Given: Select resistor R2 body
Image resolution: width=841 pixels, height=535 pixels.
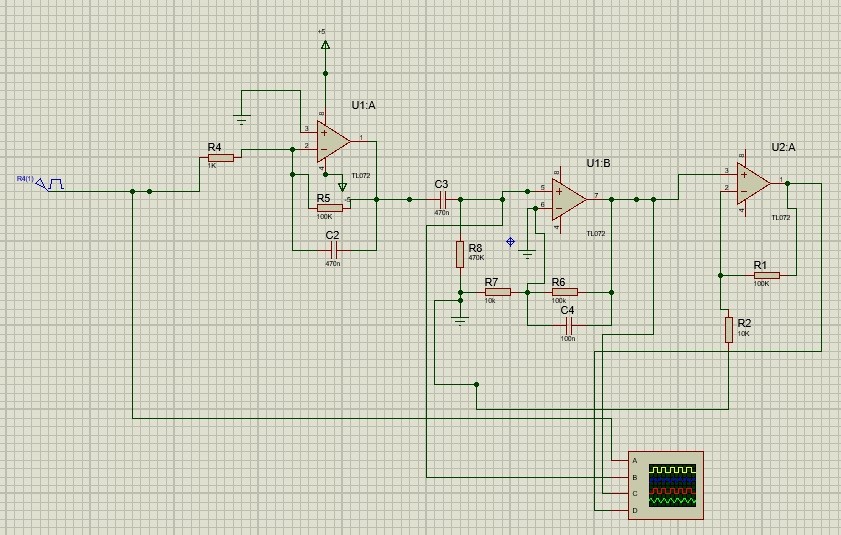Looking at the screenshot, I should [x=728, y=329].
